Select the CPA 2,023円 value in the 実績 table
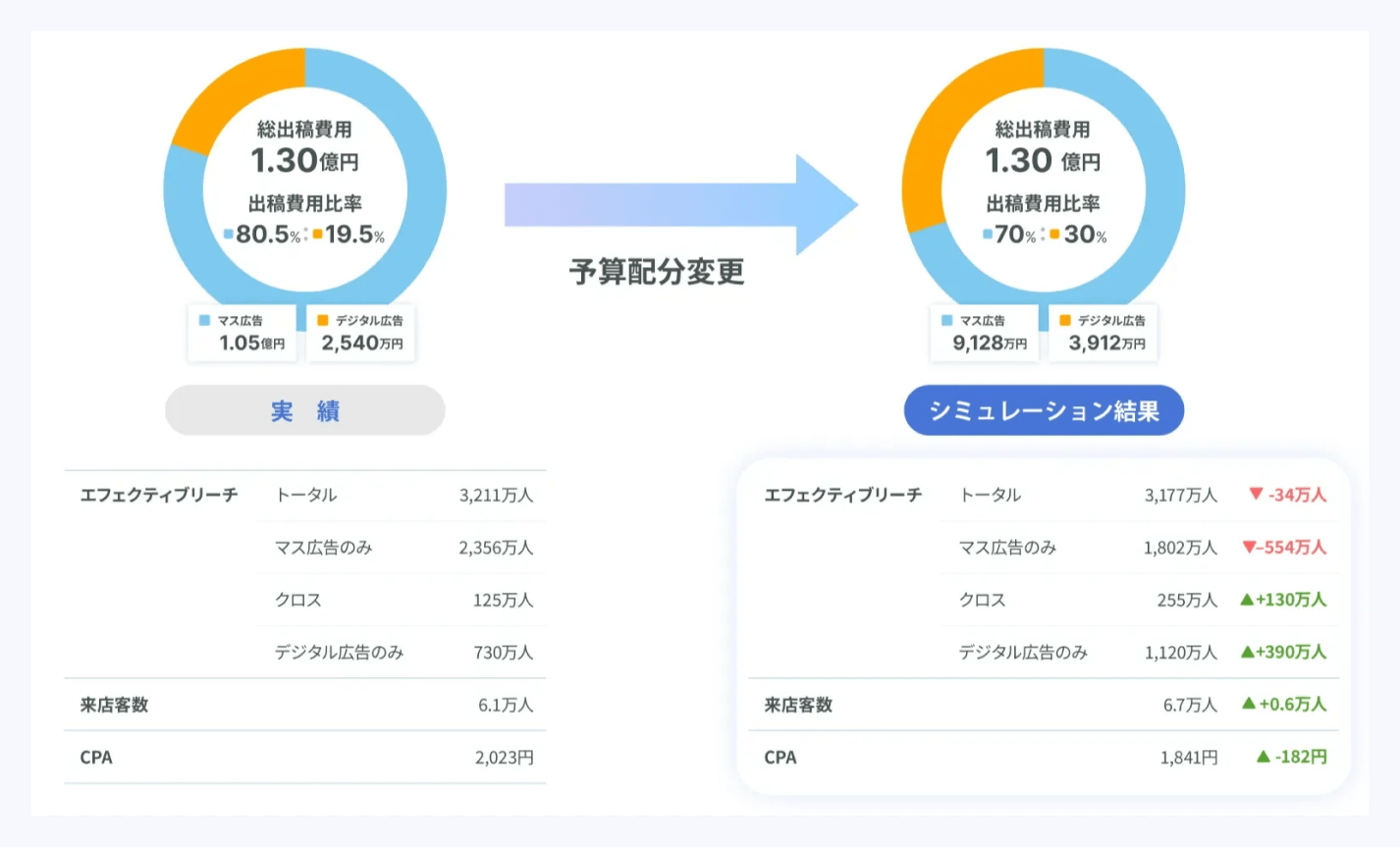The image size is (1400, 848). [504, 758]
